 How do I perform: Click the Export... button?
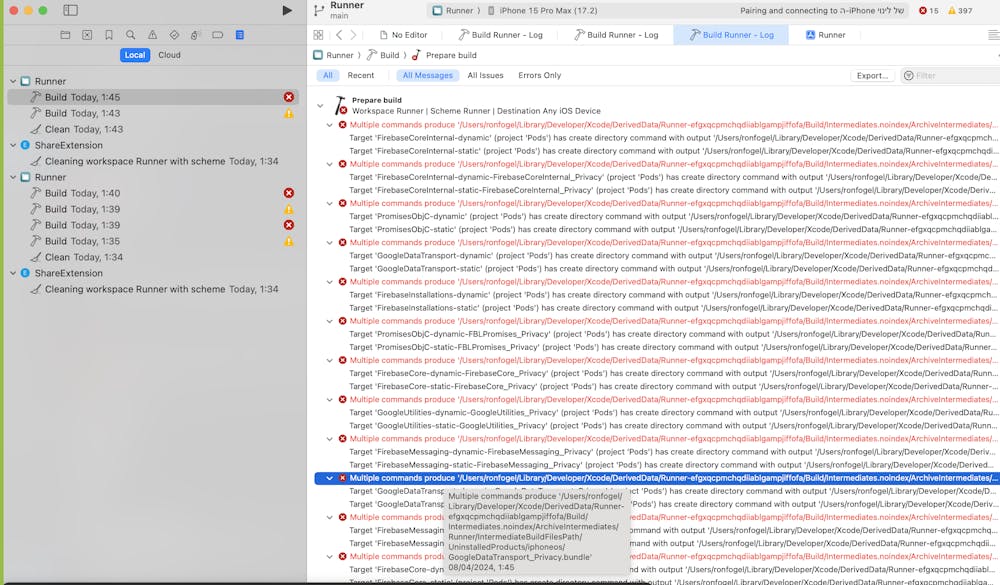872,75
